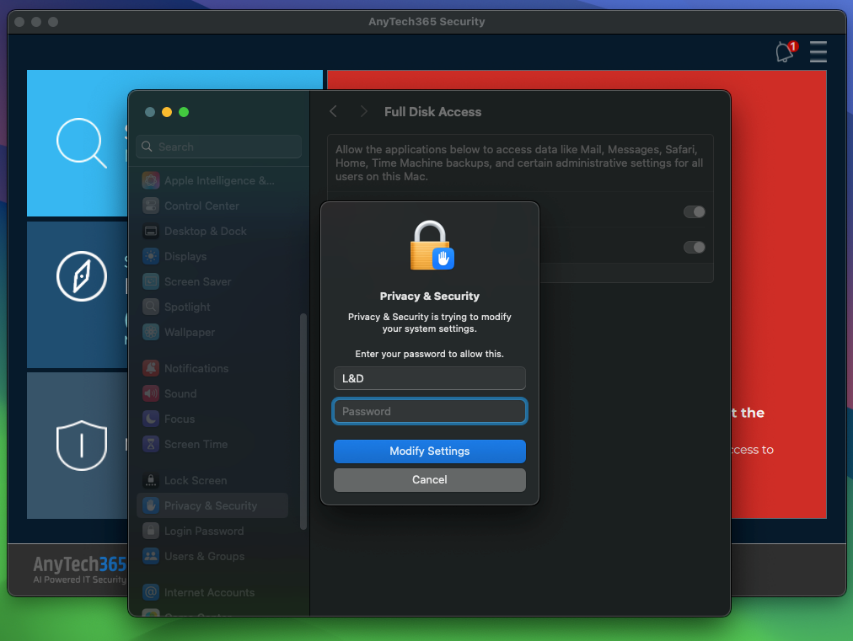Click Notifications sidebar icon
Image resolution: width=853 pixels, height=641 pixels.
click(x=151, y=368)
